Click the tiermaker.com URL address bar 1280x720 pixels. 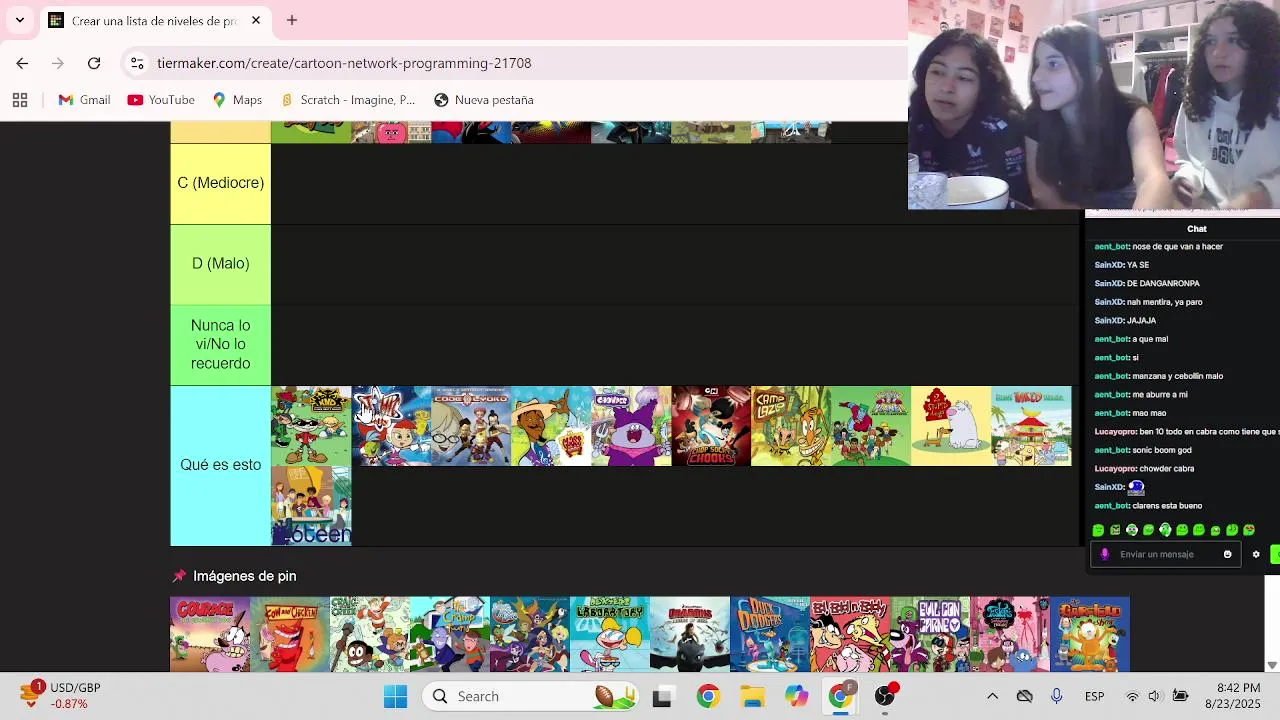point(344,63)
